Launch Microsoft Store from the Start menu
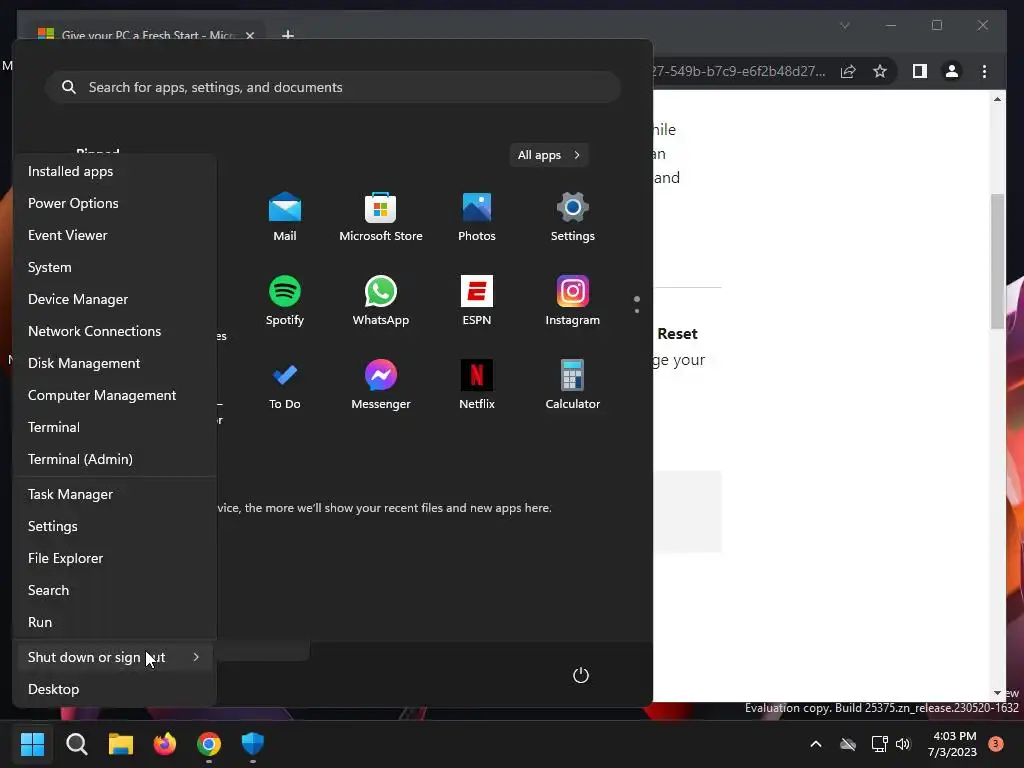 (381, 217)
